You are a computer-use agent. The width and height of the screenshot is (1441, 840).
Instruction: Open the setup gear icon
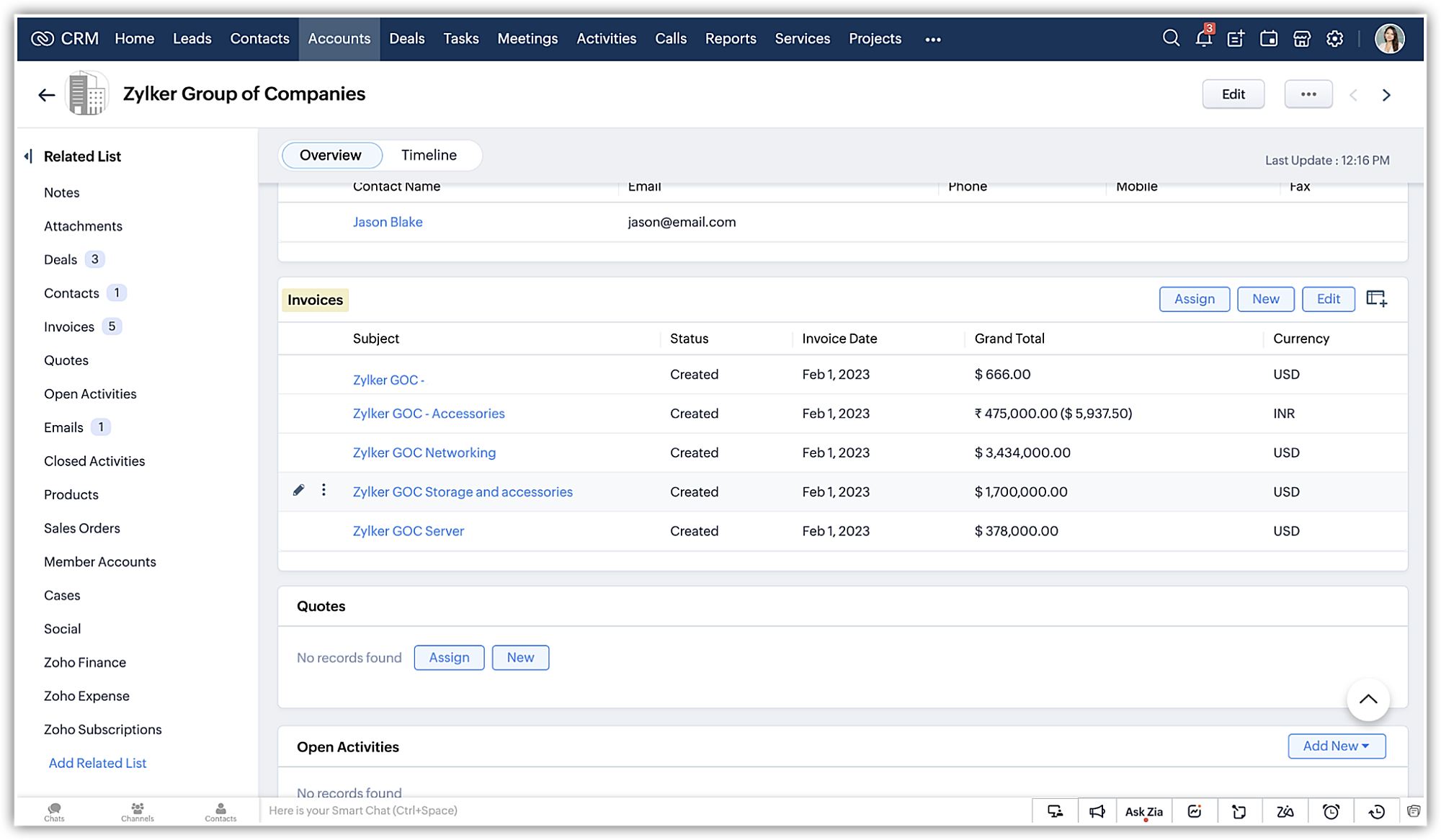pyautogui.click(x=1334, y=39)
